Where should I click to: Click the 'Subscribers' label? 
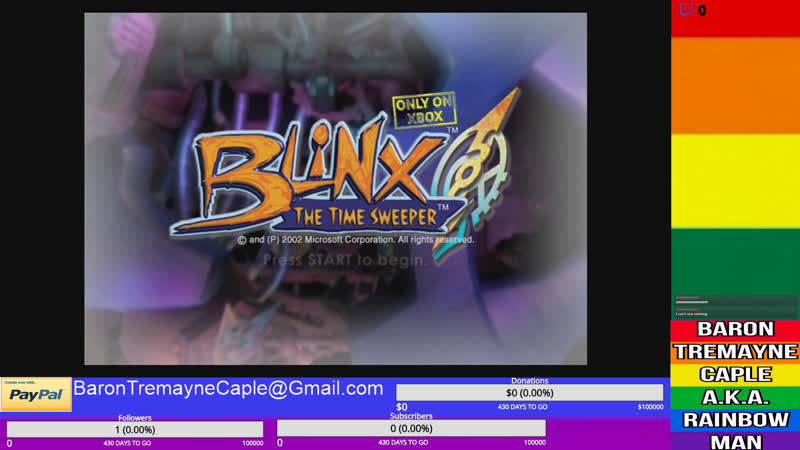[x=411, y=416]
